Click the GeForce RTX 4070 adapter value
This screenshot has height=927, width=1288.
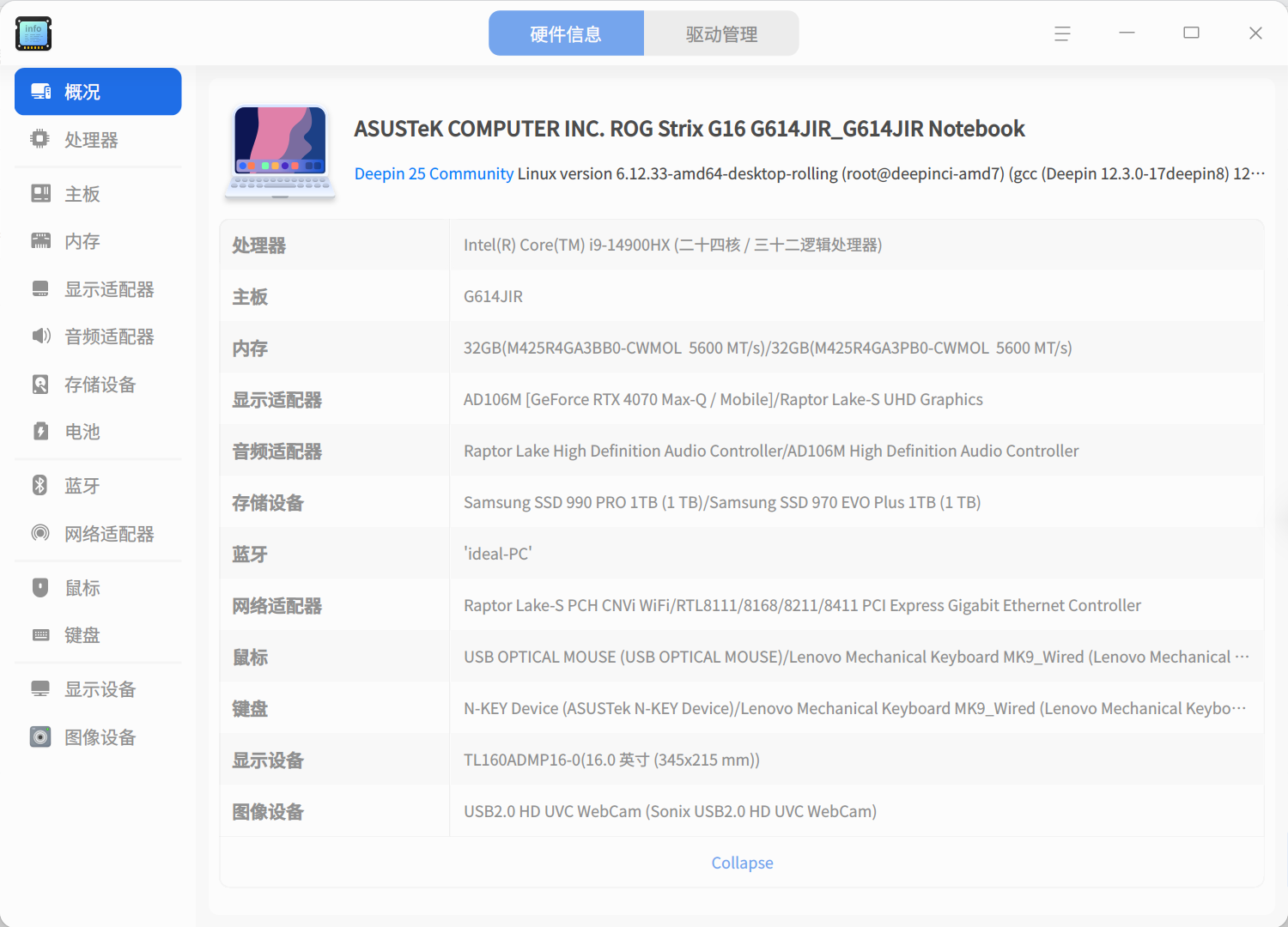pos(723,399)
